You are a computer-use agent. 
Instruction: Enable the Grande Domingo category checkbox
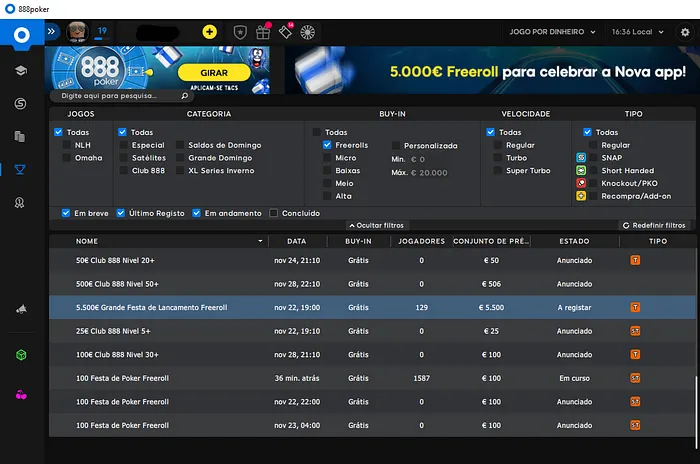pyautogui.click(x=180, y=158)
